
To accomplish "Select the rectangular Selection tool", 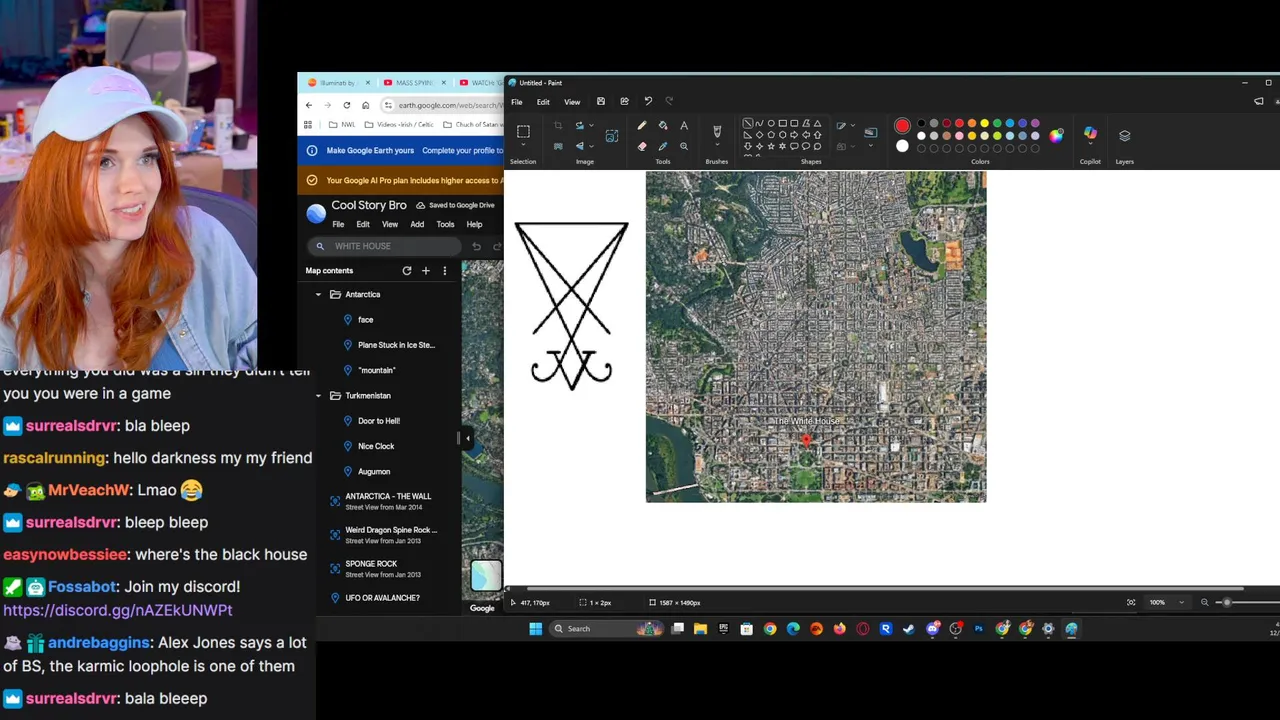I will click(x=523, y=132).
